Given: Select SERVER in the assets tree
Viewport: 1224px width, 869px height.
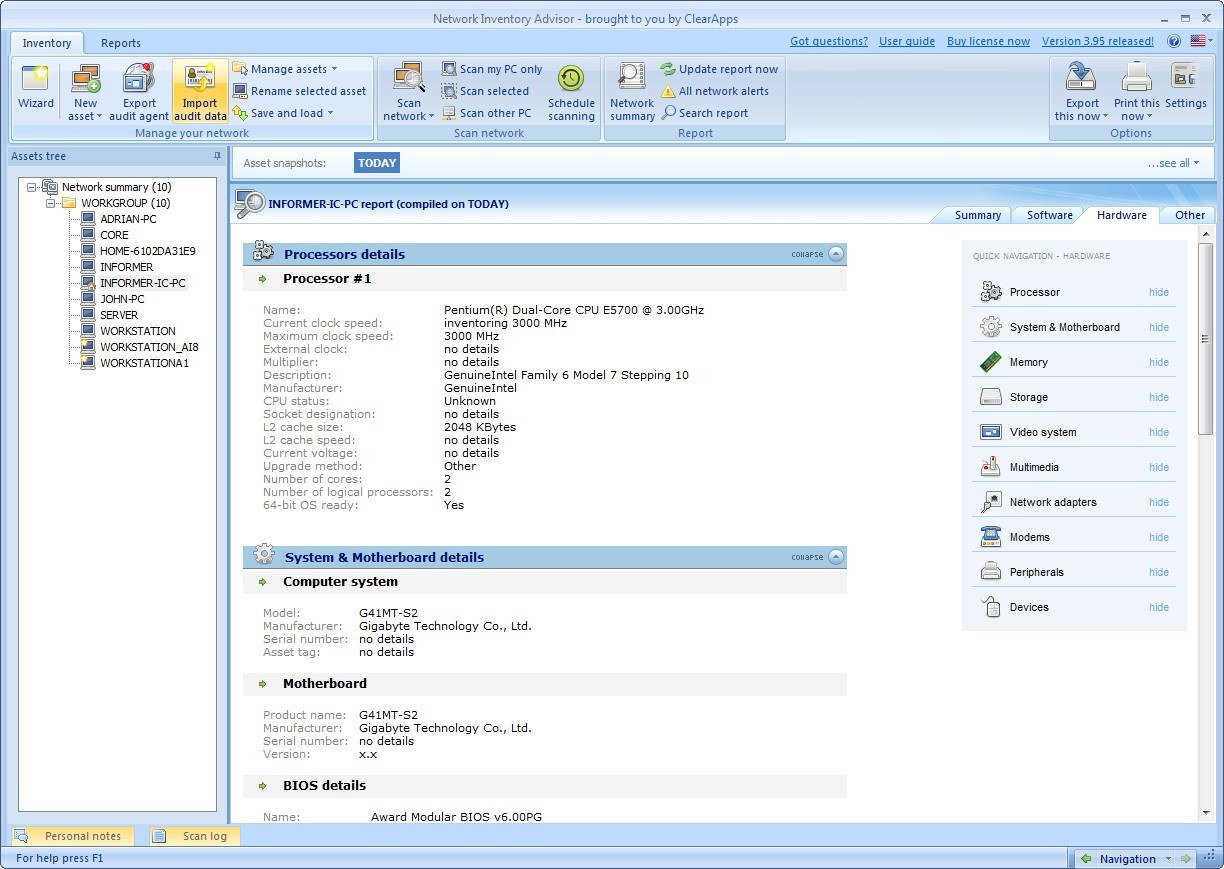Looking at the screenshot, I should [x=118, y=314].
